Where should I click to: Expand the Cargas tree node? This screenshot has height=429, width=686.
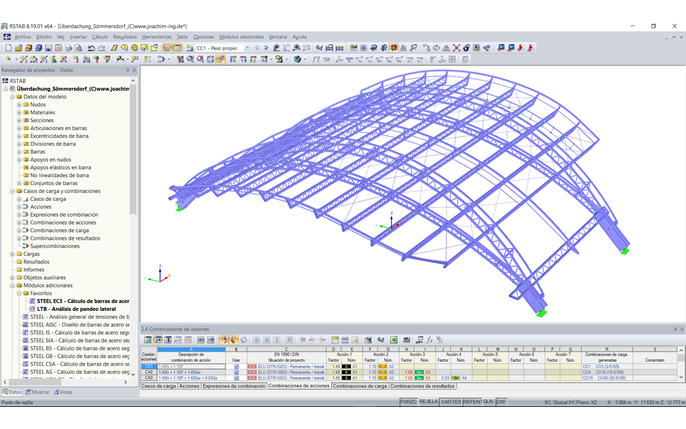click(x=12, y=254)
